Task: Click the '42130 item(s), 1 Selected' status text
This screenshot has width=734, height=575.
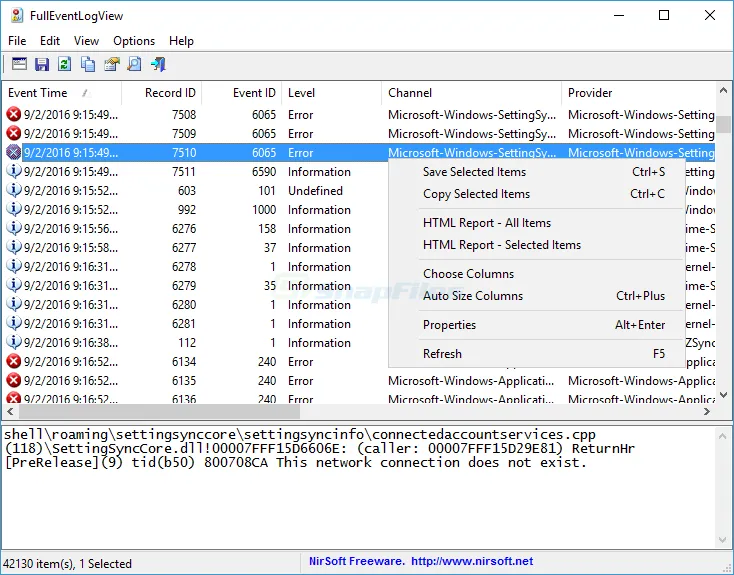Action: pyautogui.click(x=67, y=563)
